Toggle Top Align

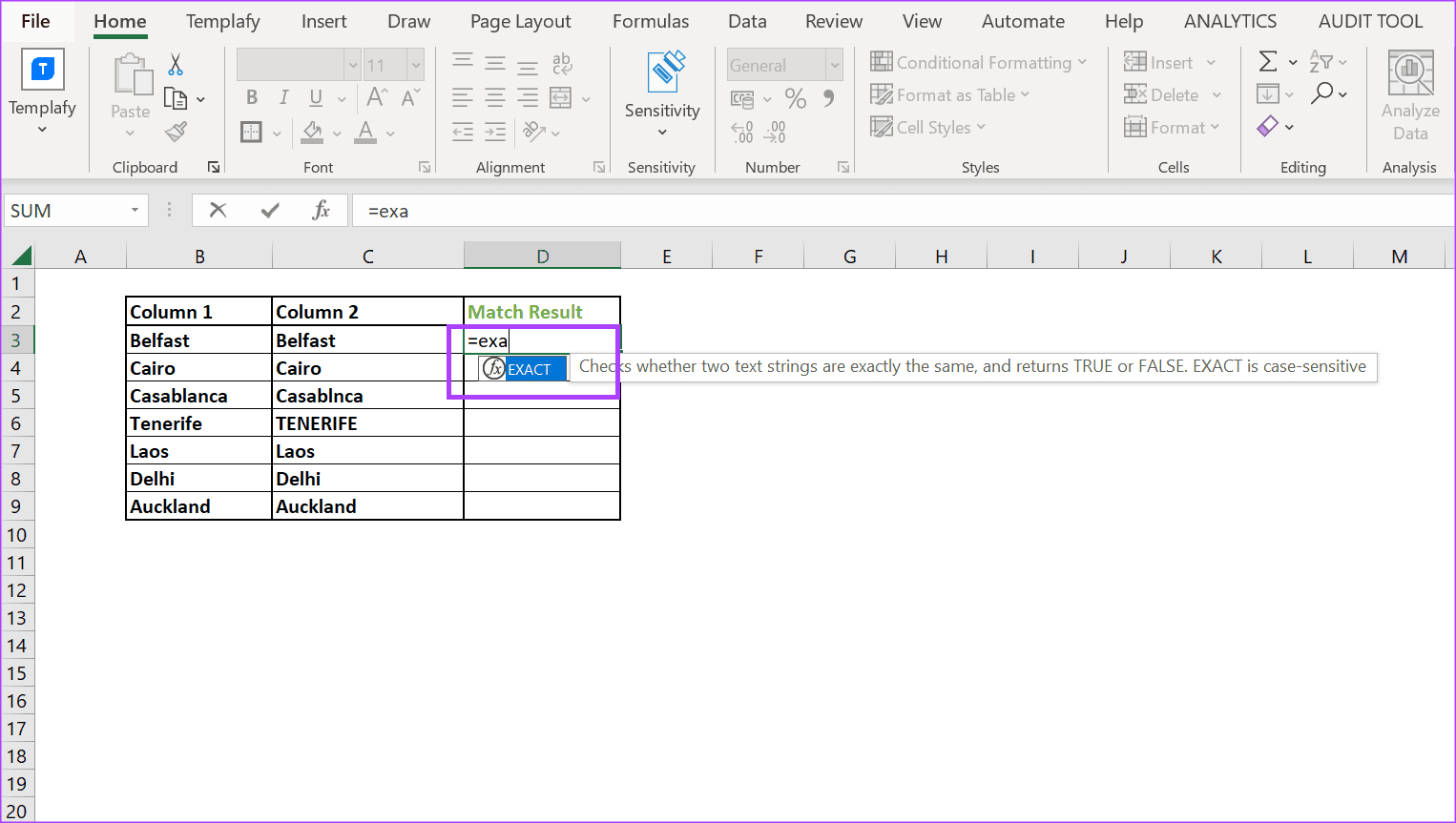coord(463,63)
